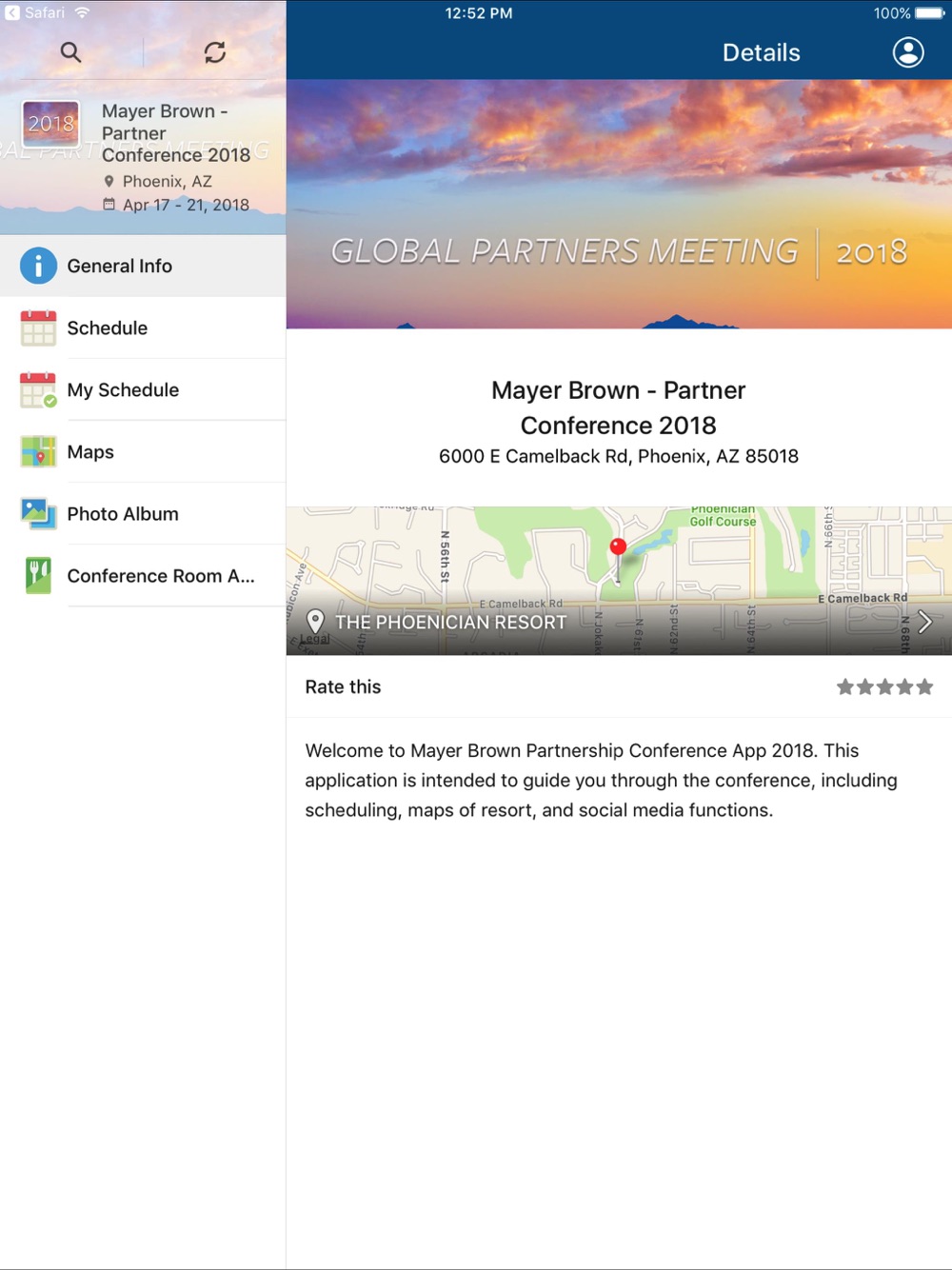
Task: Open the user profile icon
Action: tap(908, 52)
